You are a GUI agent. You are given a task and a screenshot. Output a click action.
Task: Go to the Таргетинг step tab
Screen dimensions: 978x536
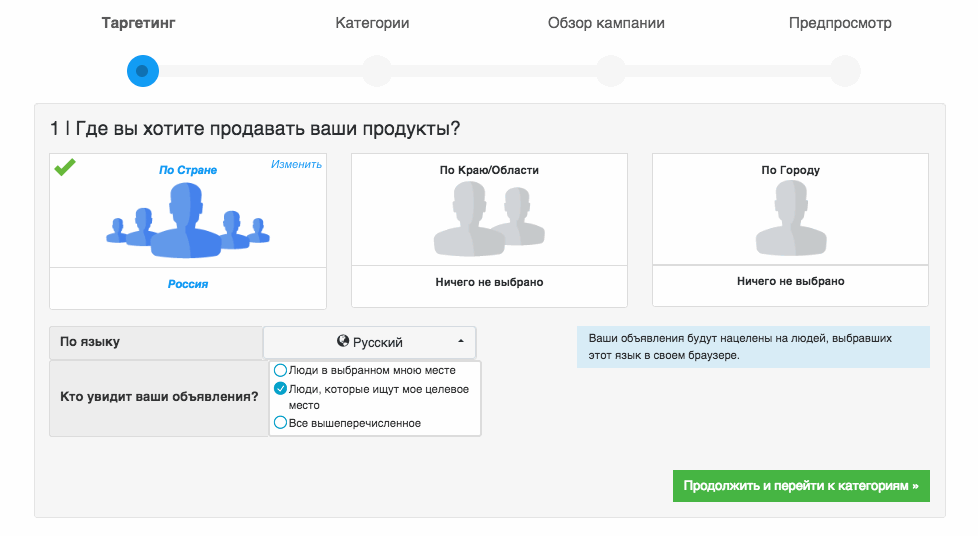(x=138, y=23)
